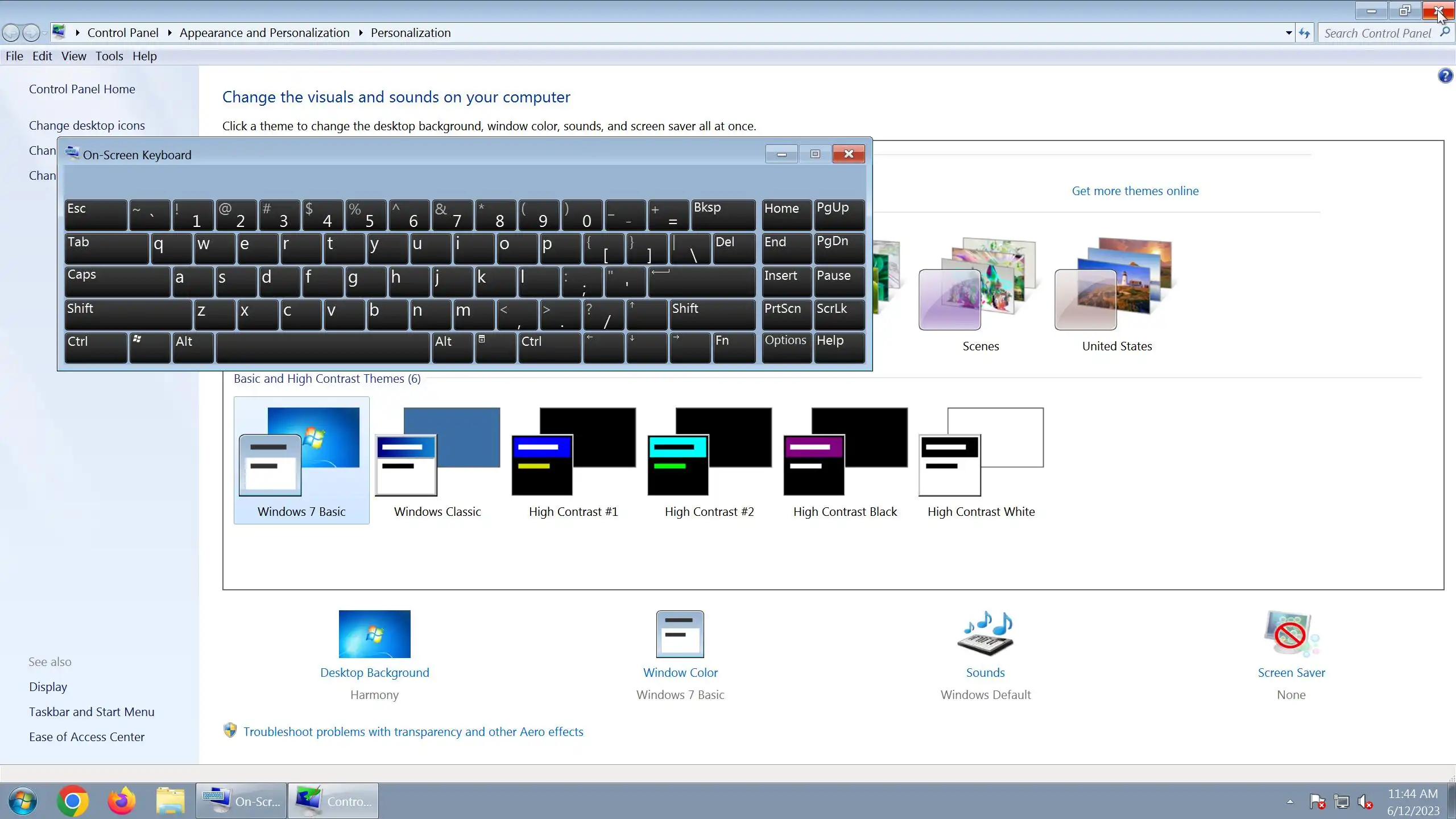This screenshot has width=1456, height=819.
Task: Open the Screen Saver icon
Action: click(1290, 634)
